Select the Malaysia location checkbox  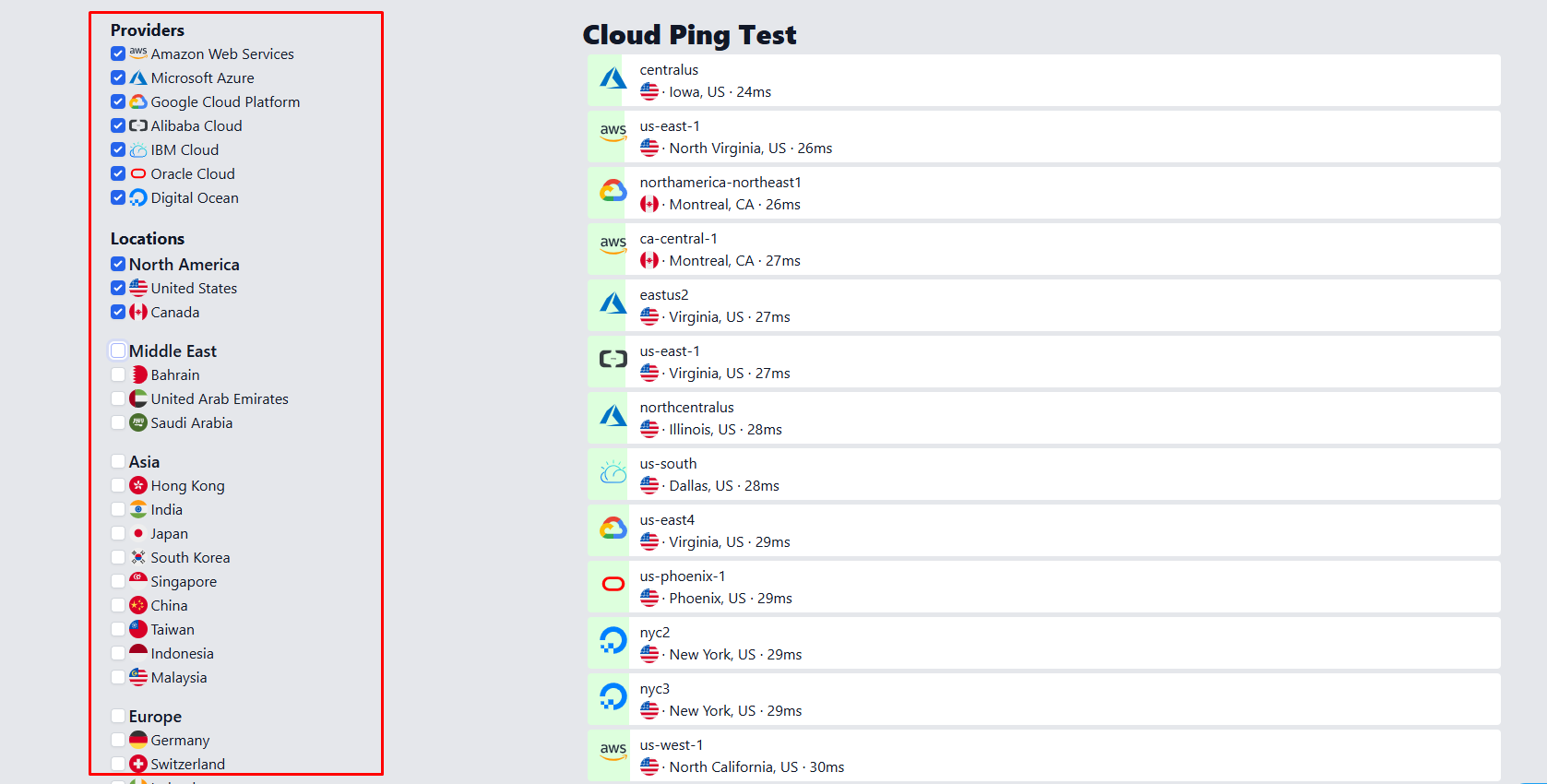point(118,677)
